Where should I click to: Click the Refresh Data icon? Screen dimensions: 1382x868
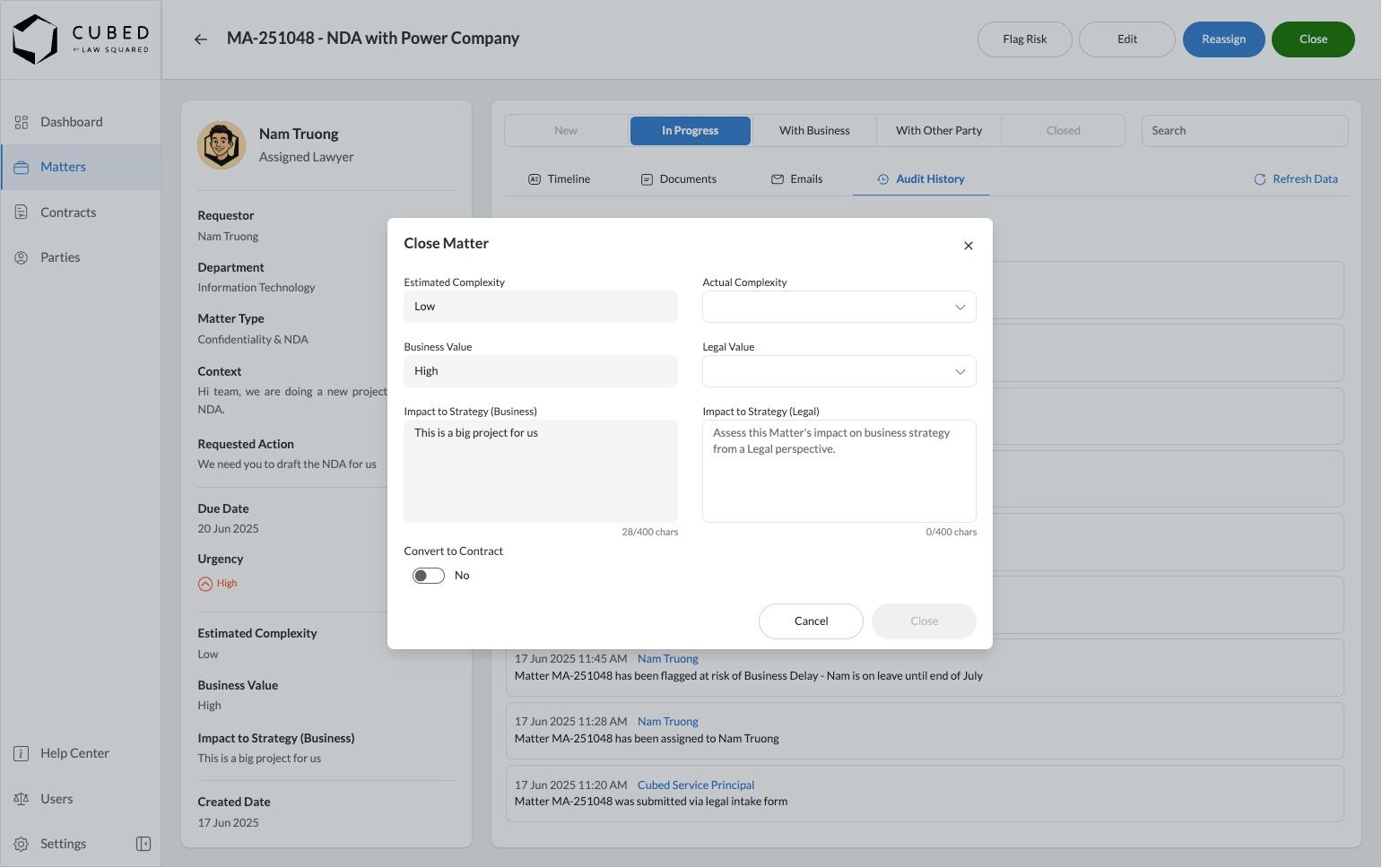pos(1259,179)
